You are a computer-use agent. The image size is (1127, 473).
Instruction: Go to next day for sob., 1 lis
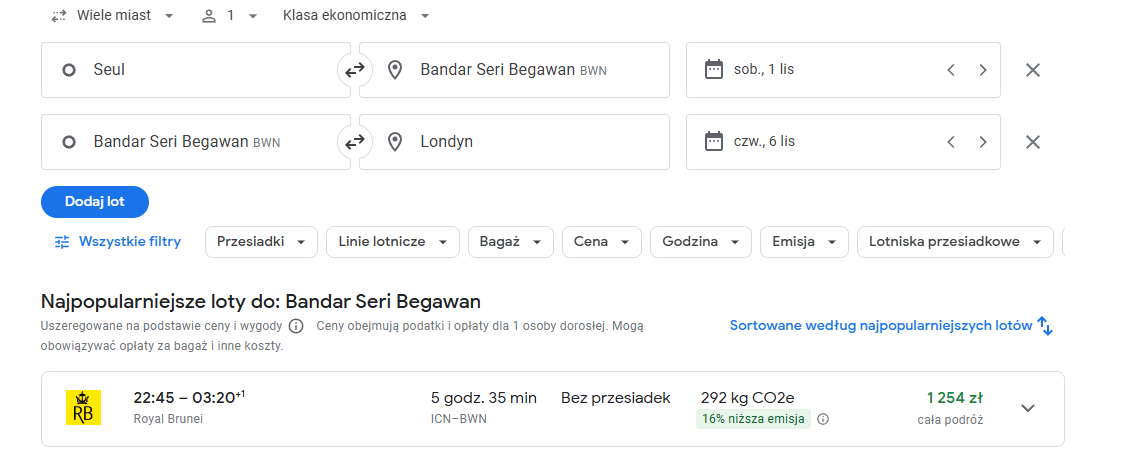tap(983, 70)
